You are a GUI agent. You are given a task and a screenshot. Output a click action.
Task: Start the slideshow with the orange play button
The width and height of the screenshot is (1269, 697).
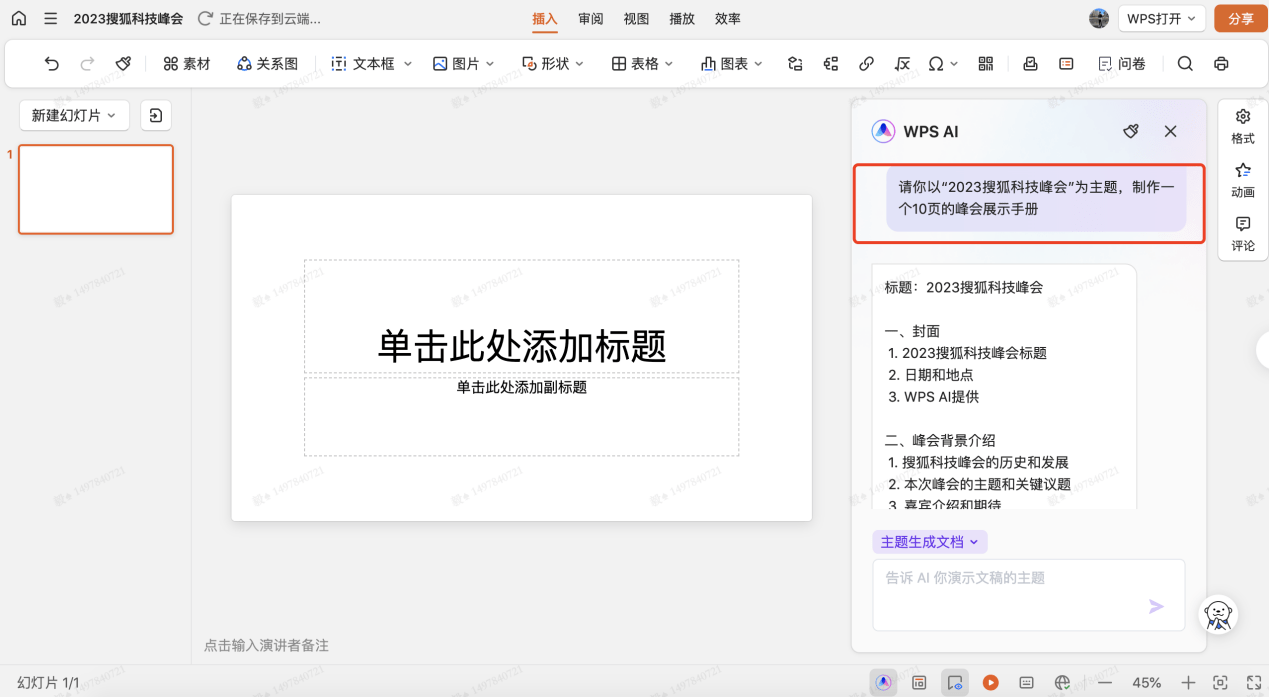point(990,682)
